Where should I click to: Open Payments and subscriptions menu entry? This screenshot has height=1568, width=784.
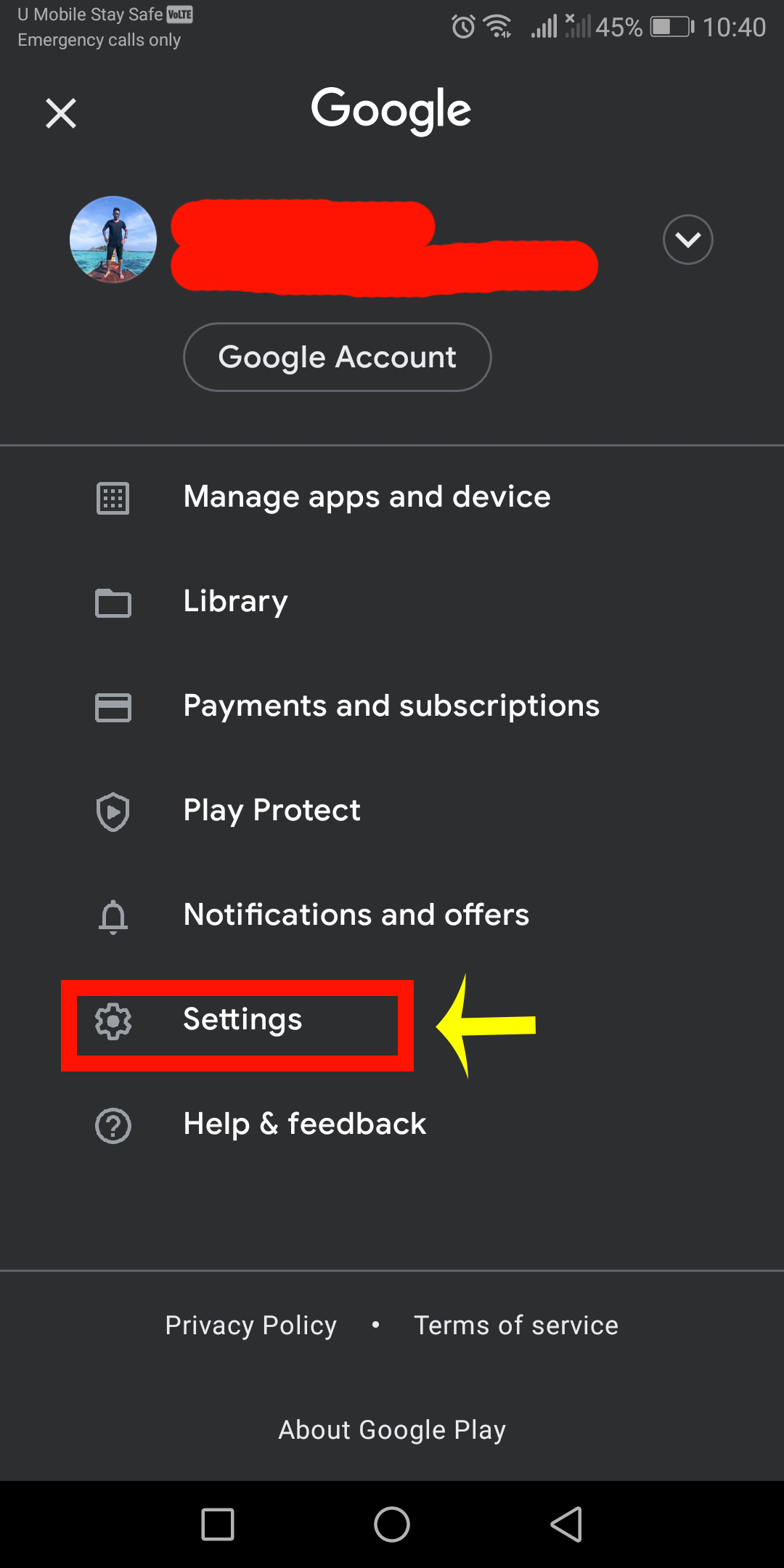pos(391,705)
